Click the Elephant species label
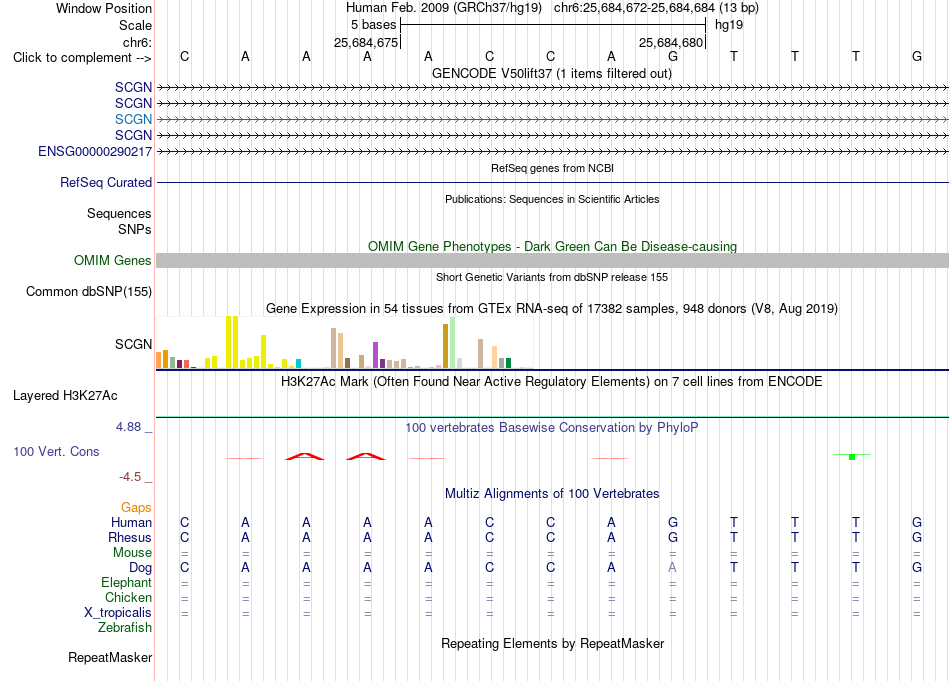Viewport: 950px width, 681px height. click(x=127, y=582)
